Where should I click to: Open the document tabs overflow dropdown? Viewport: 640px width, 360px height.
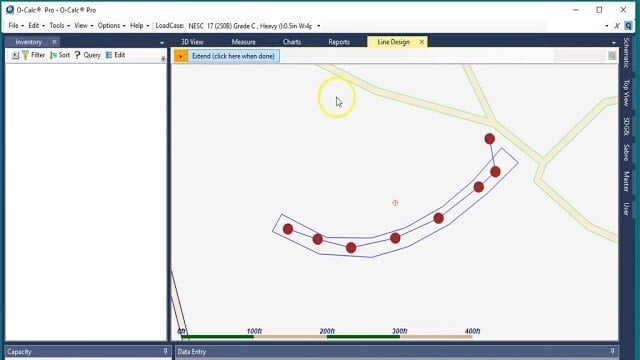[614, 43]
